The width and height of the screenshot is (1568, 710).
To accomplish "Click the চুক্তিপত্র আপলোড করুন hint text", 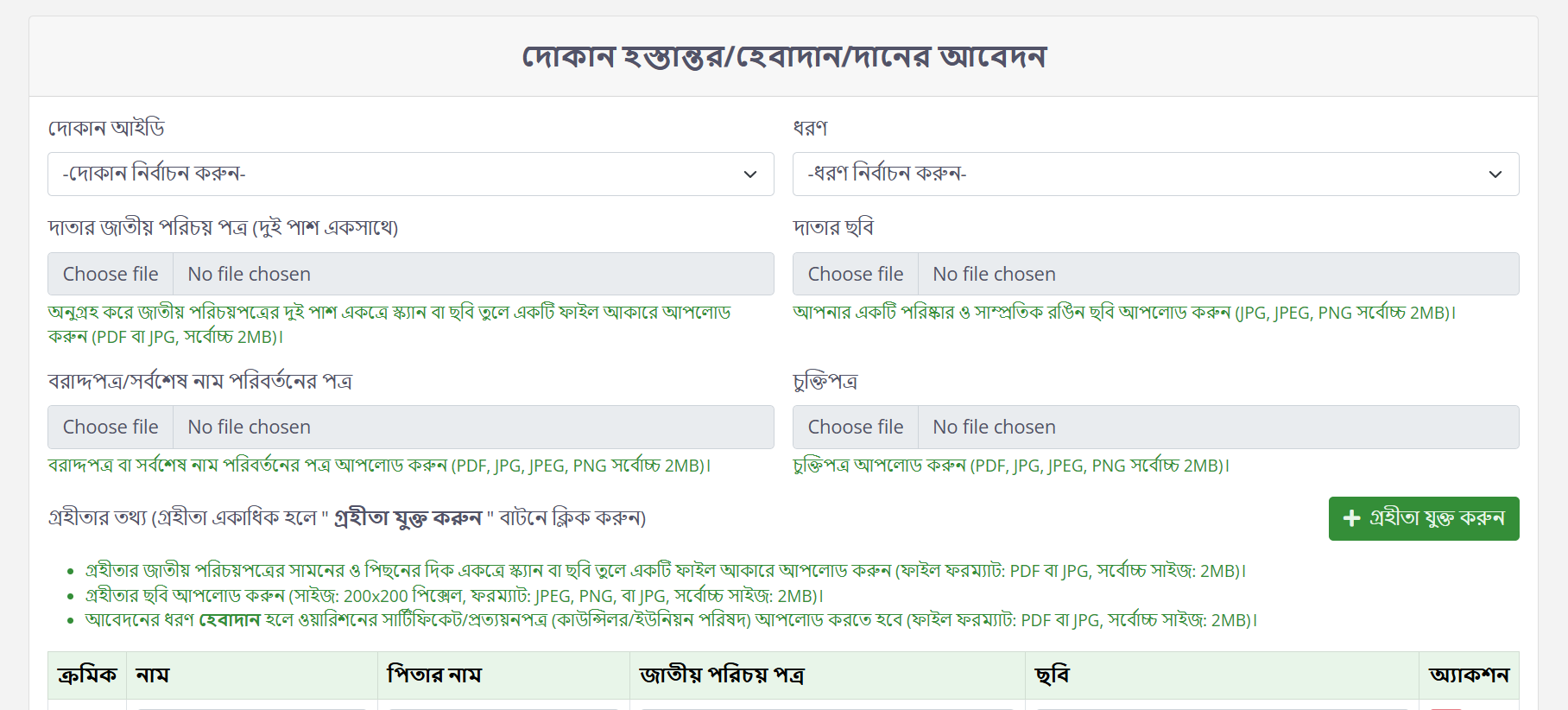I will [1011, 466].
